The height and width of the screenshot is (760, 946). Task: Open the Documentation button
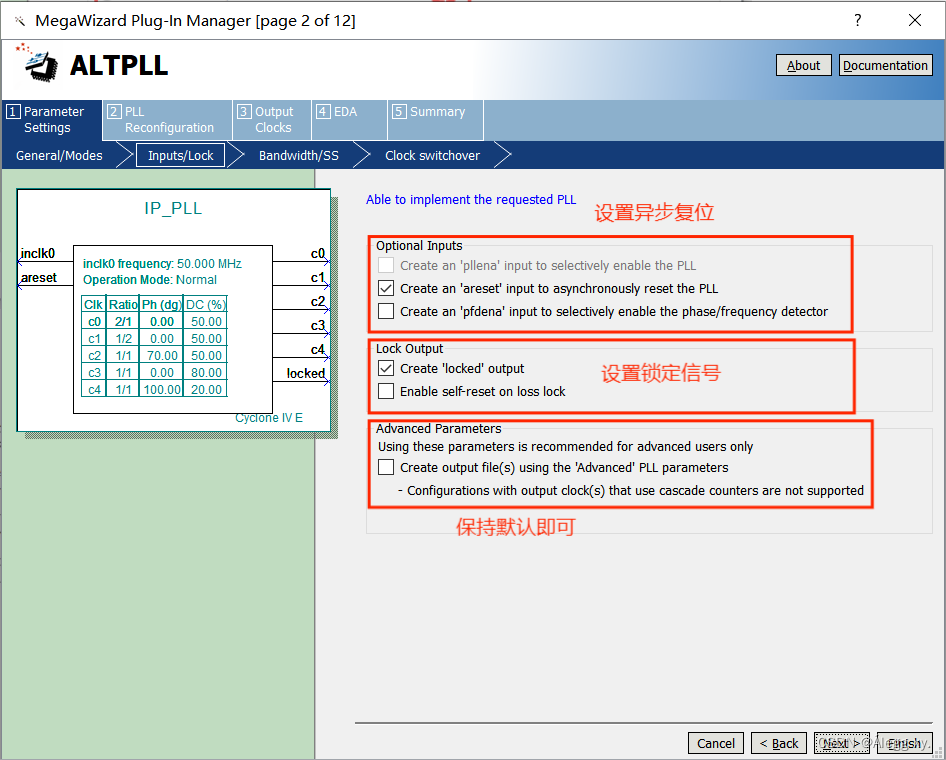(x=885, y=65)
